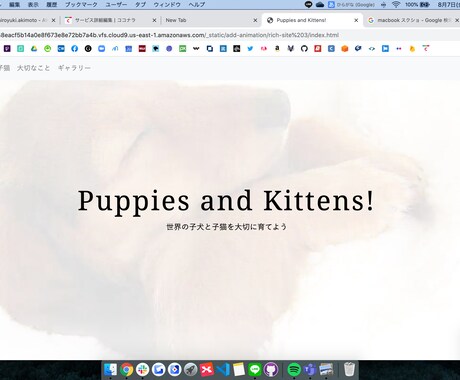Image resolution: width=460 pixels, height=380 pixels.
Task: Open XMind red X icon in Dock
Action: tap(207, 369)
